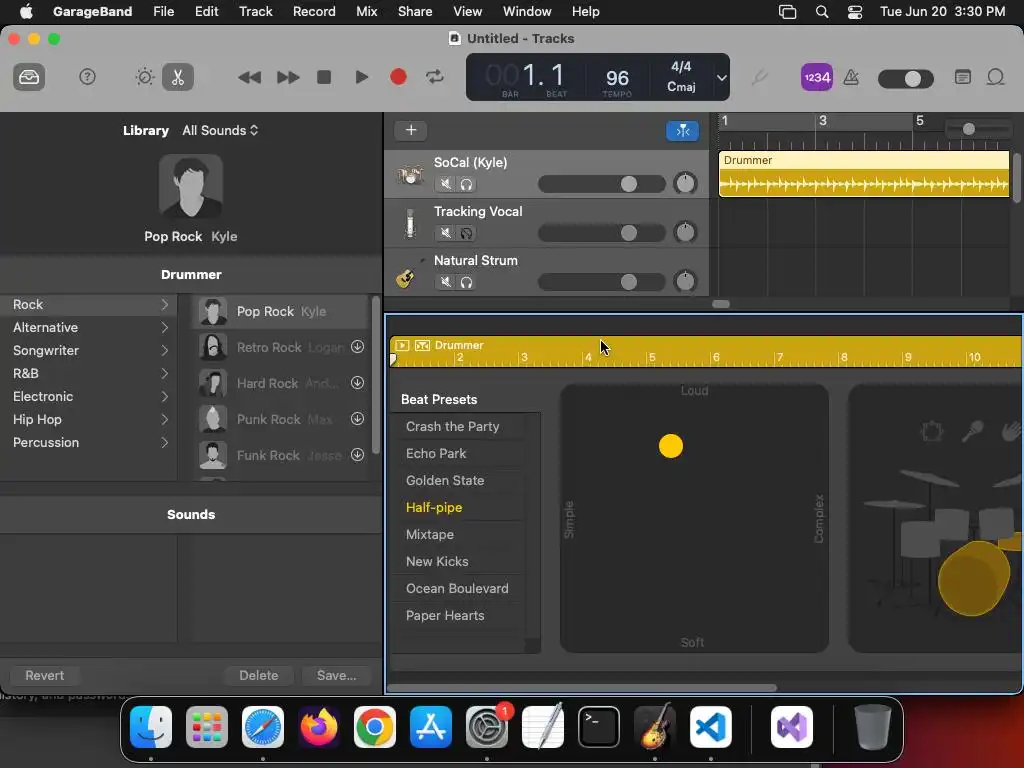Expand the R&B drummer category
The height and width of the screenshot is (768, 1024).
[165, 374]
